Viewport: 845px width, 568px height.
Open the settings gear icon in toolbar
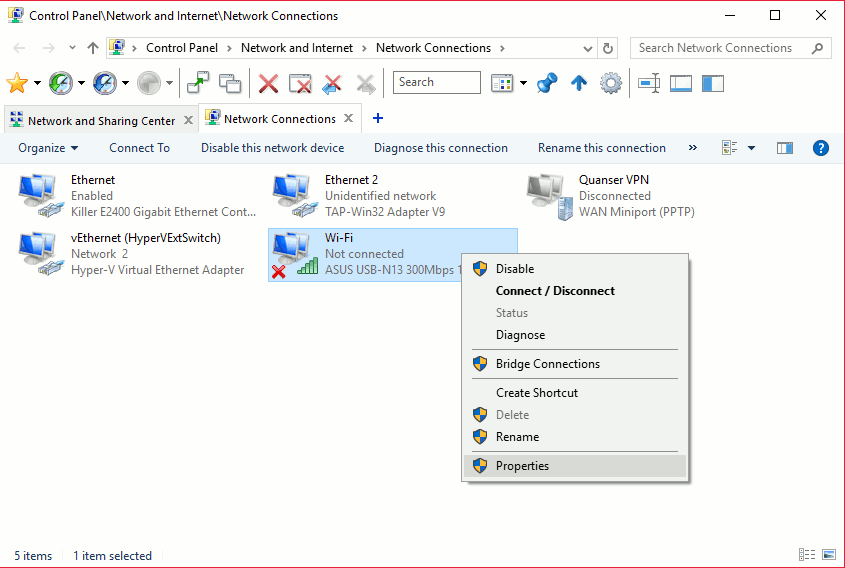pyautogui.click(x=611, y=83)
